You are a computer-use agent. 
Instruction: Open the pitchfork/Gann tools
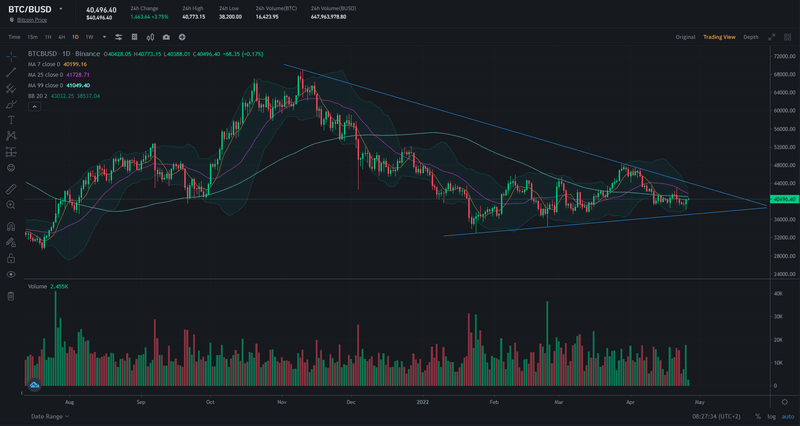[11, 89]
